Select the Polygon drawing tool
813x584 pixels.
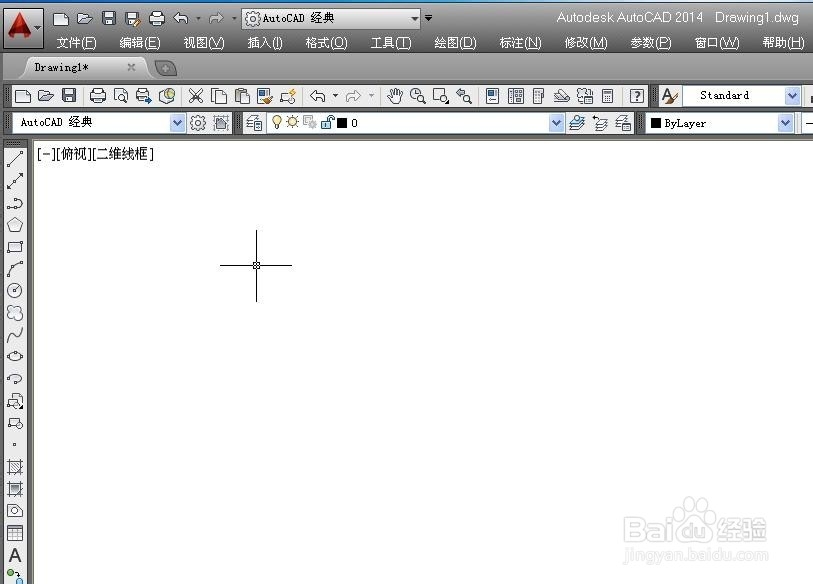(13, 225)
